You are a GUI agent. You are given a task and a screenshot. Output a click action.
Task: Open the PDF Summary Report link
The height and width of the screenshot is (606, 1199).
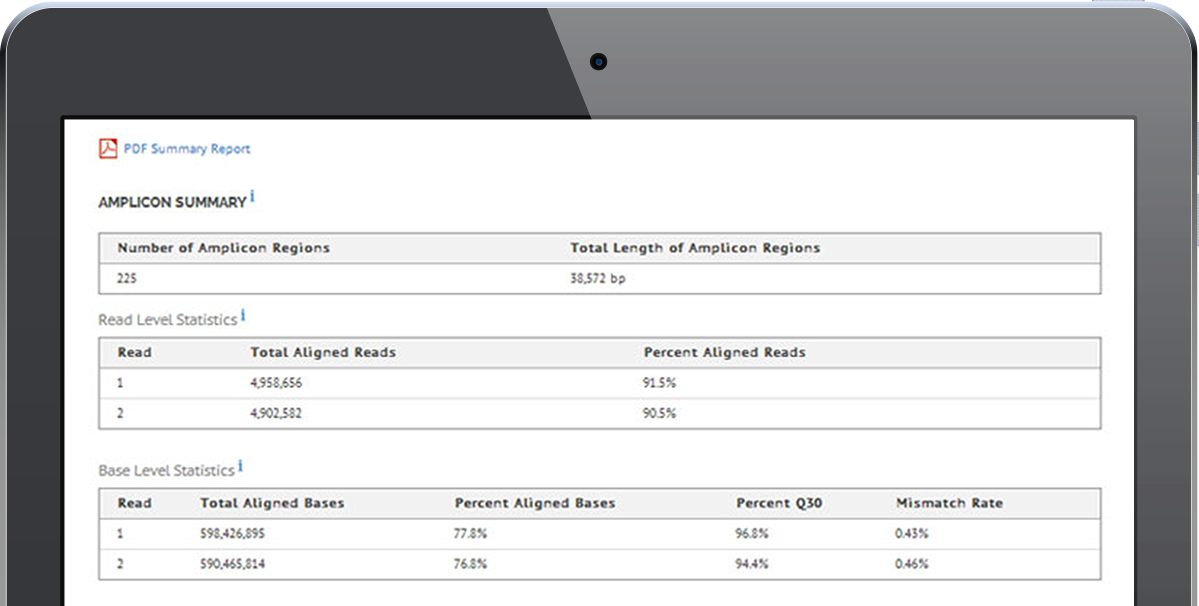click(186, 149)
